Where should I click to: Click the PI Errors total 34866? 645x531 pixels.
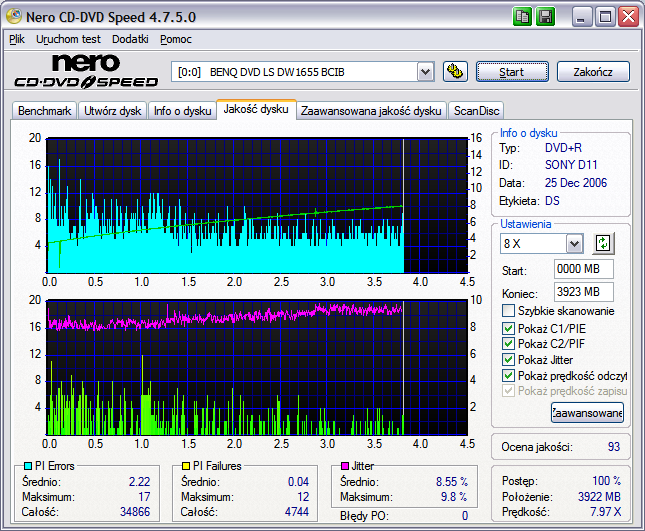135,512
